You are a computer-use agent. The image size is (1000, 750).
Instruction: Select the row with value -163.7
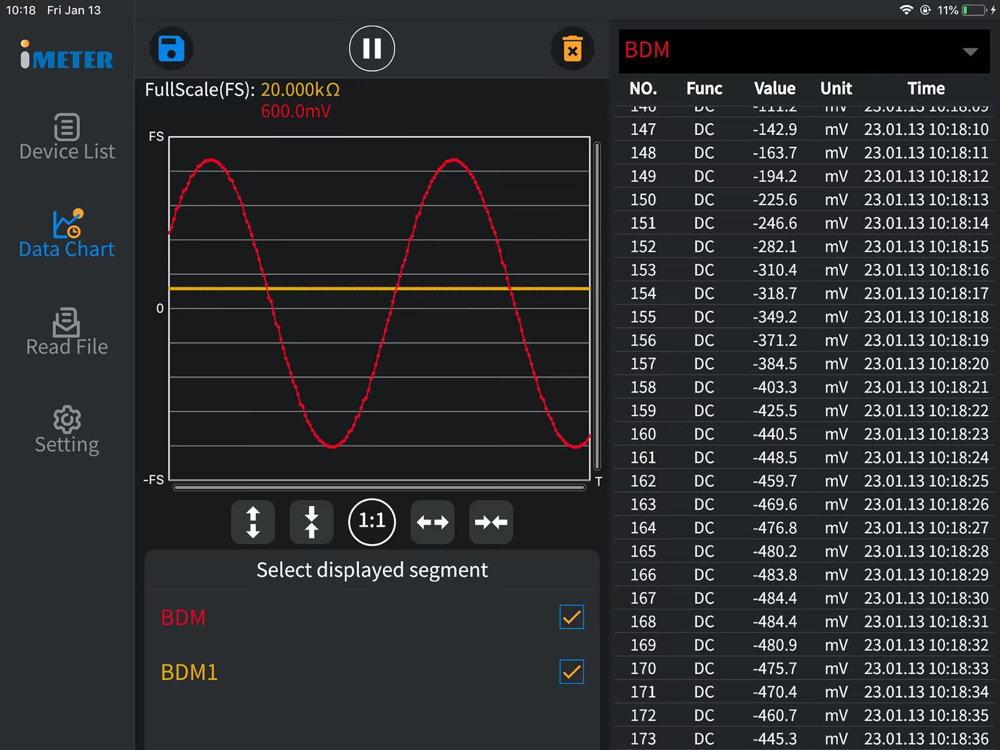pos(804,153)
